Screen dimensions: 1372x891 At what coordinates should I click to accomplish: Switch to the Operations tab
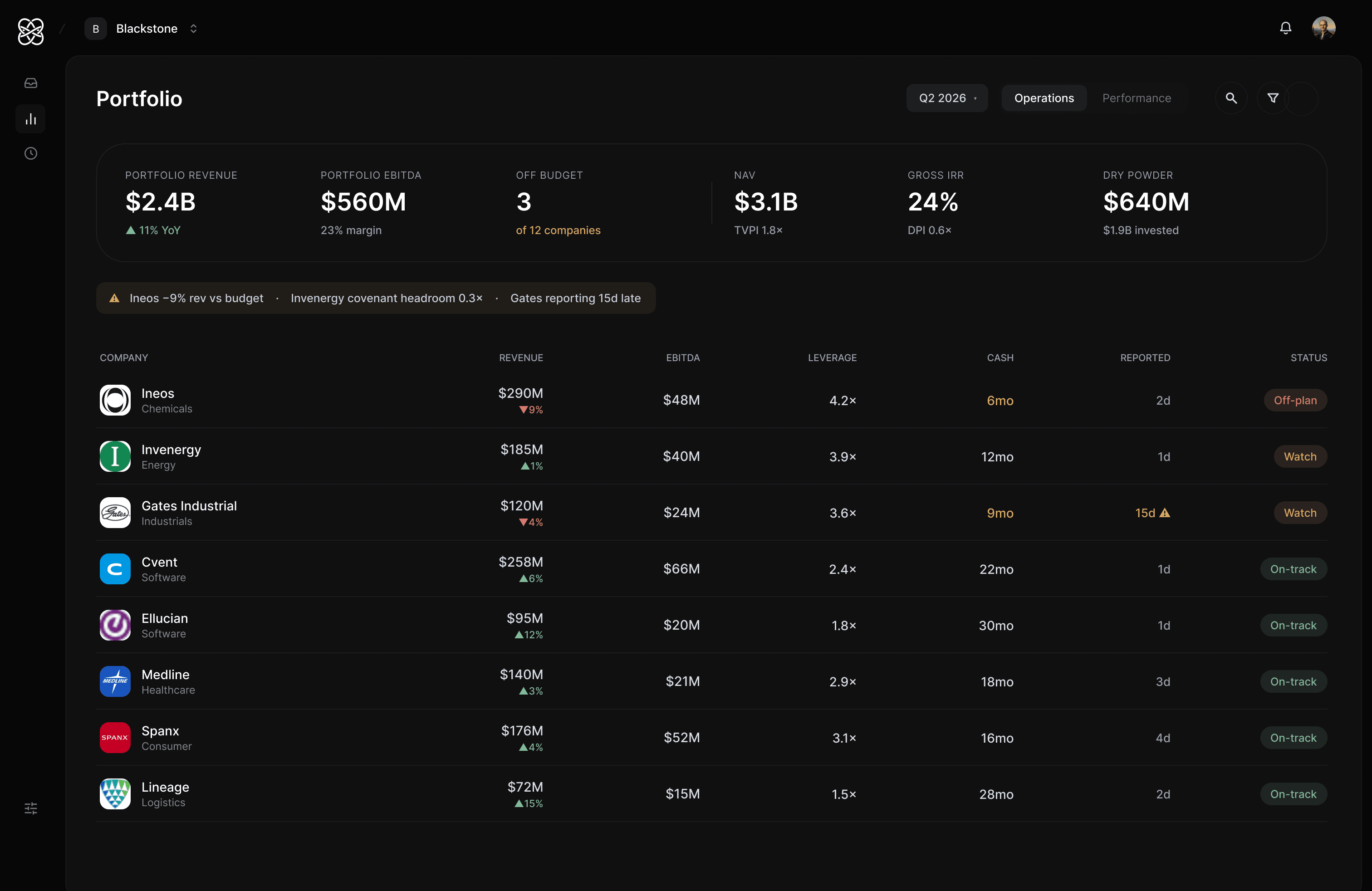point(1044,98)
